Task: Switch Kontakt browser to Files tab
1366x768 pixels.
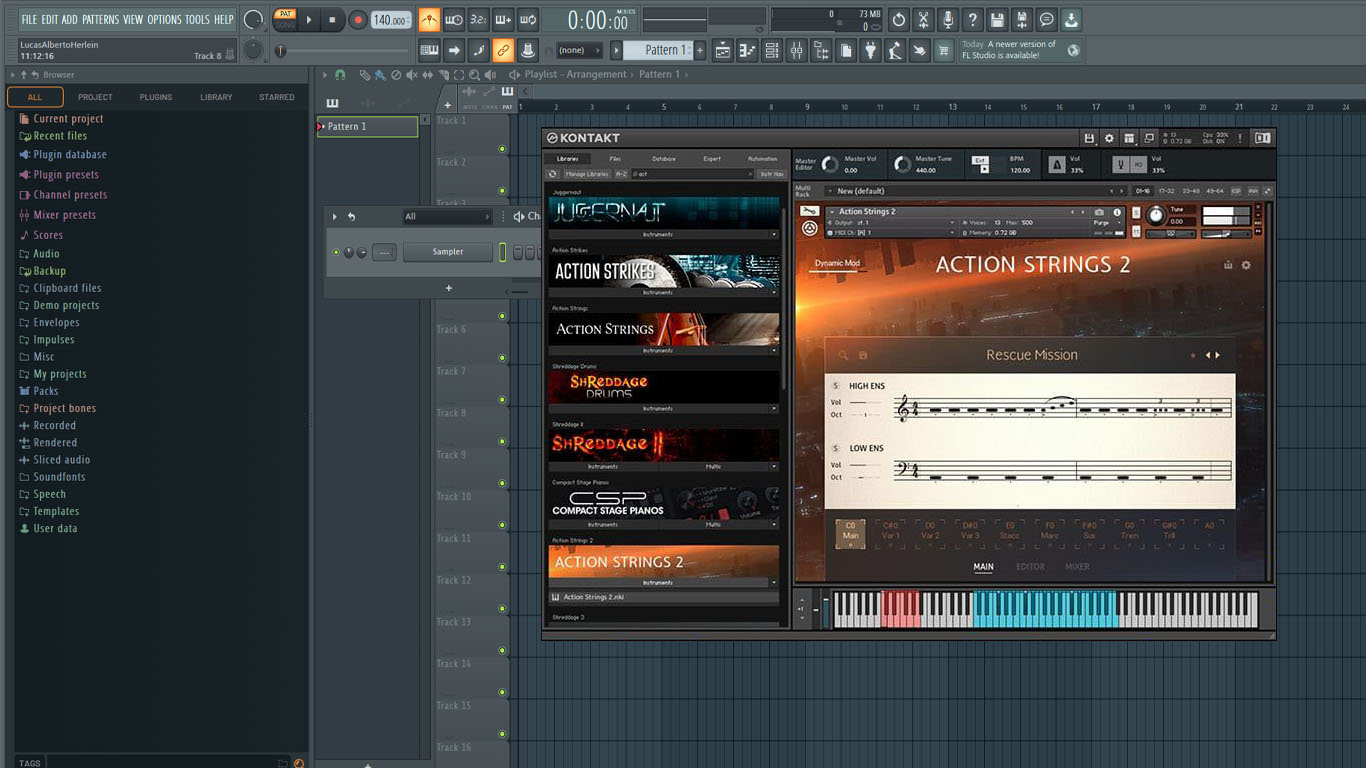Action: (x=615, y=158)
